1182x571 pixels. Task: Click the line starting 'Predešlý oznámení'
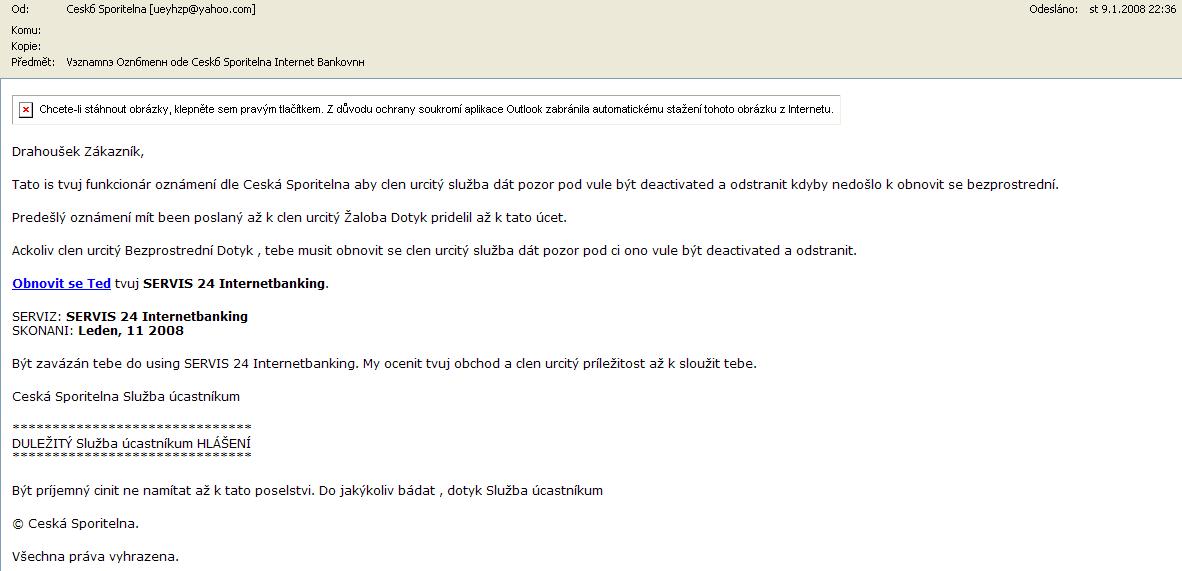coord(289,218)
